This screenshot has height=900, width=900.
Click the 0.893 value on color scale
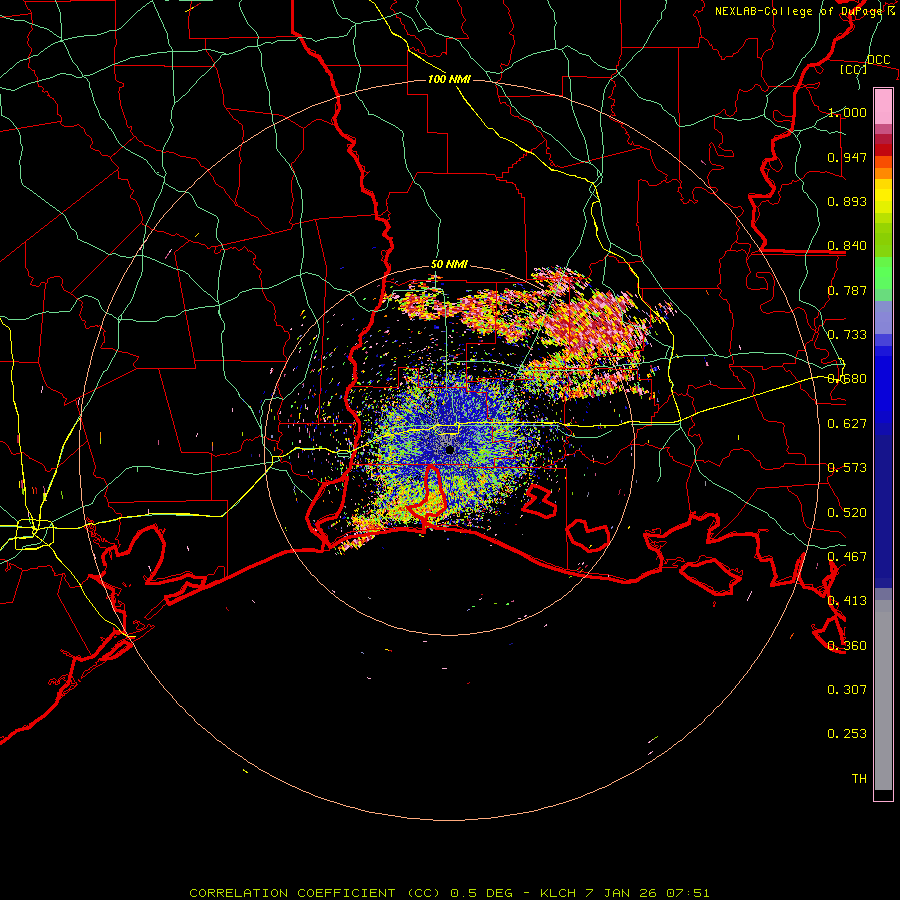click(847, 201)
